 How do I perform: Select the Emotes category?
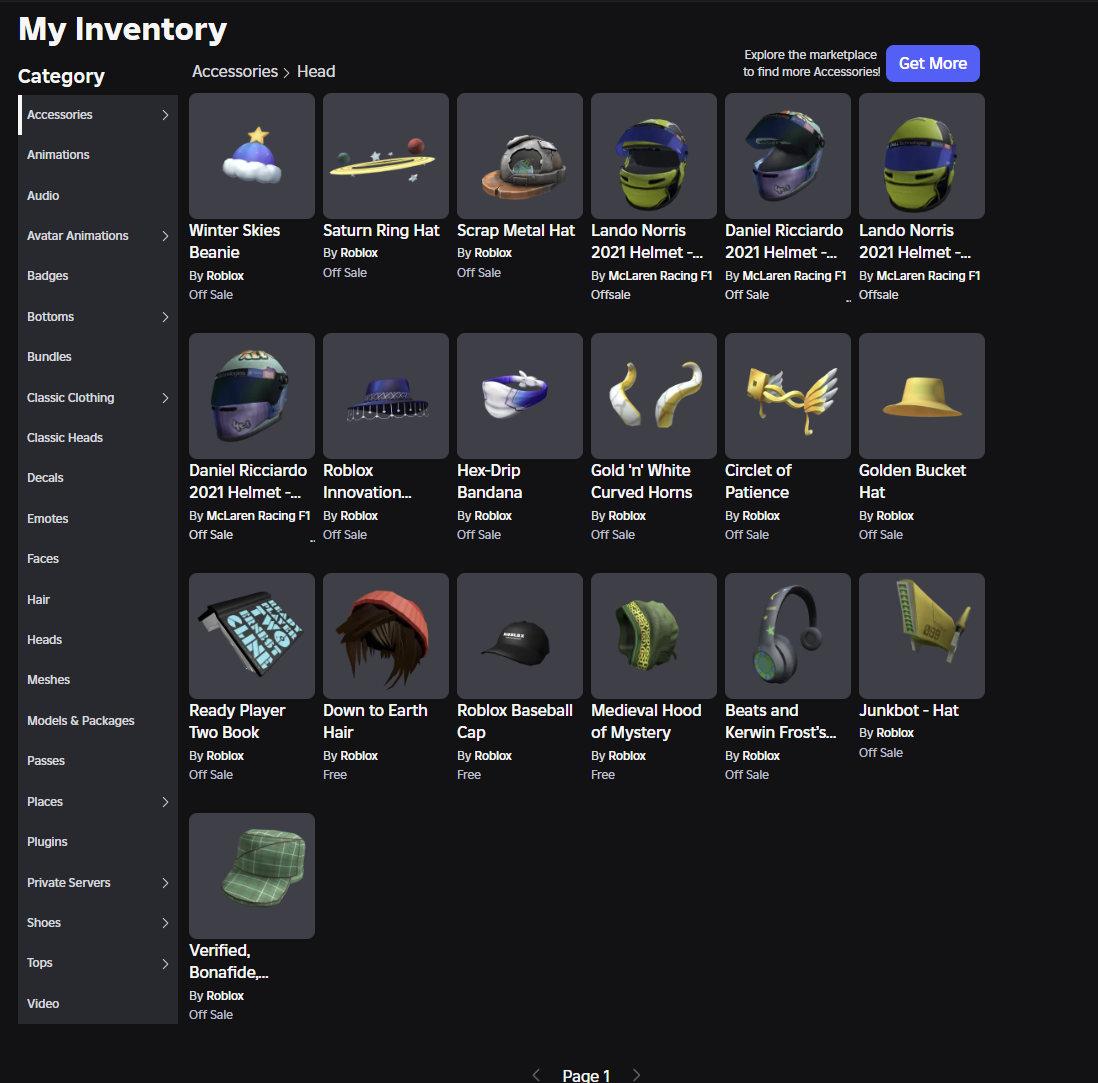tap(48, 519)
